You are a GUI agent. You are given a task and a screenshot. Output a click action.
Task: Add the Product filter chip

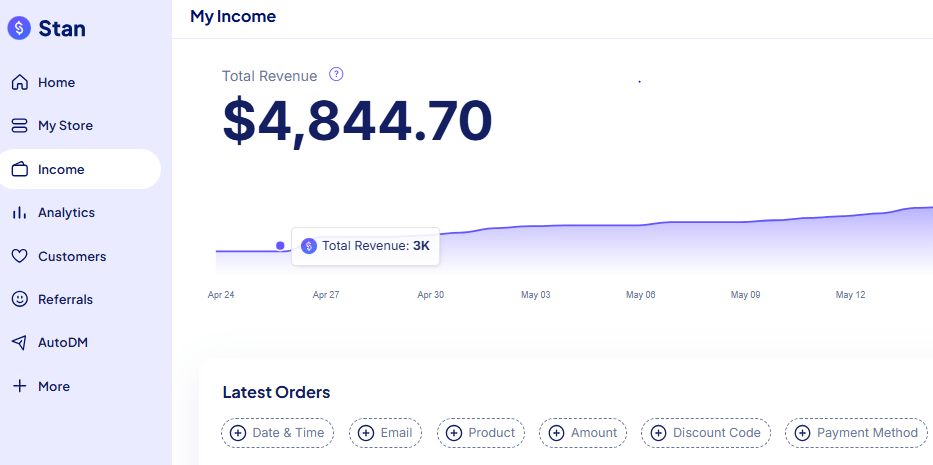click(x=481, y=433)
